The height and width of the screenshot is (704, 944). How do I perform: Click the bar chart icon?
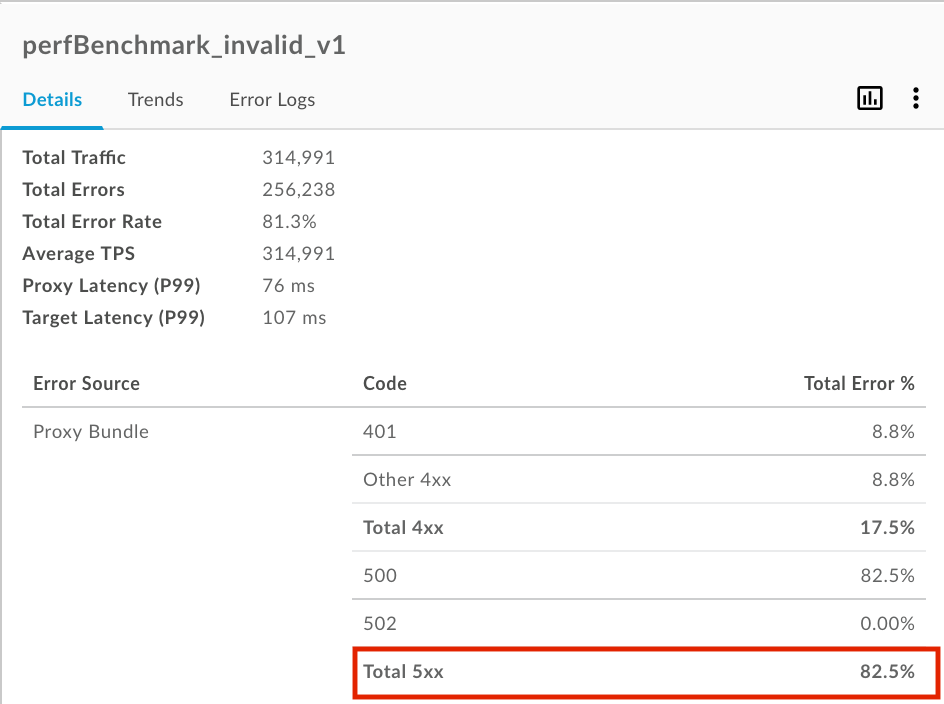point(869,98)
